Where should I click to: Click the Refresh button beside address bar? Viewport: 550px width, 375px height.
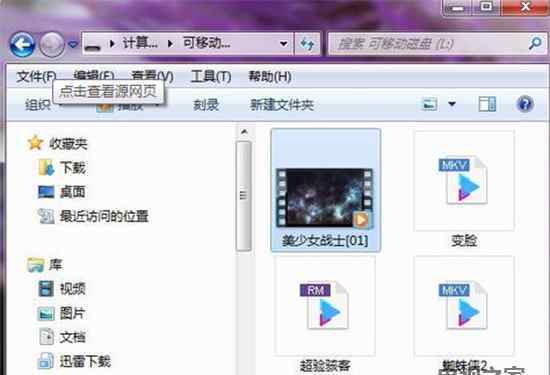pos(307,44)
